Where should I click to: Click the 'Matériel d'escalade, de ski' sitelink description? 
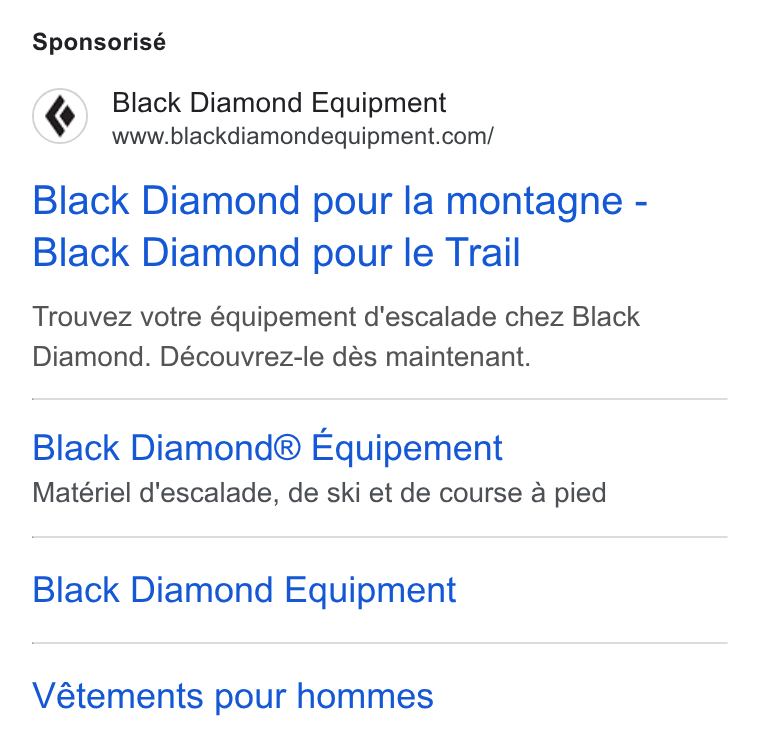click(319, 493)
